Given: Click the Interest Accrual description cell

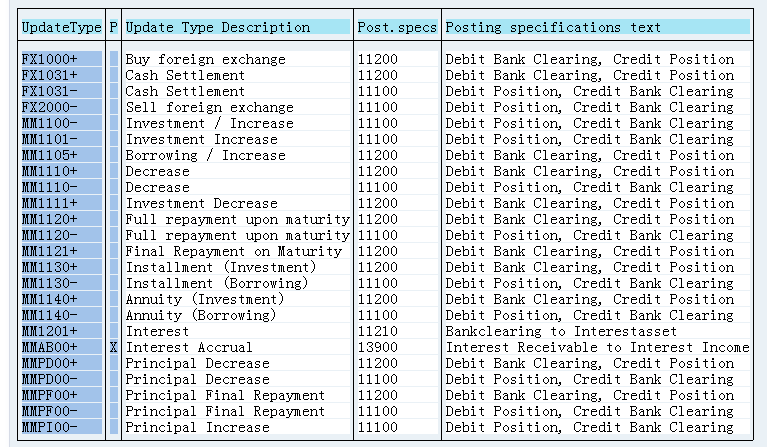Looking at the screenshot, I should coord(189,347).
